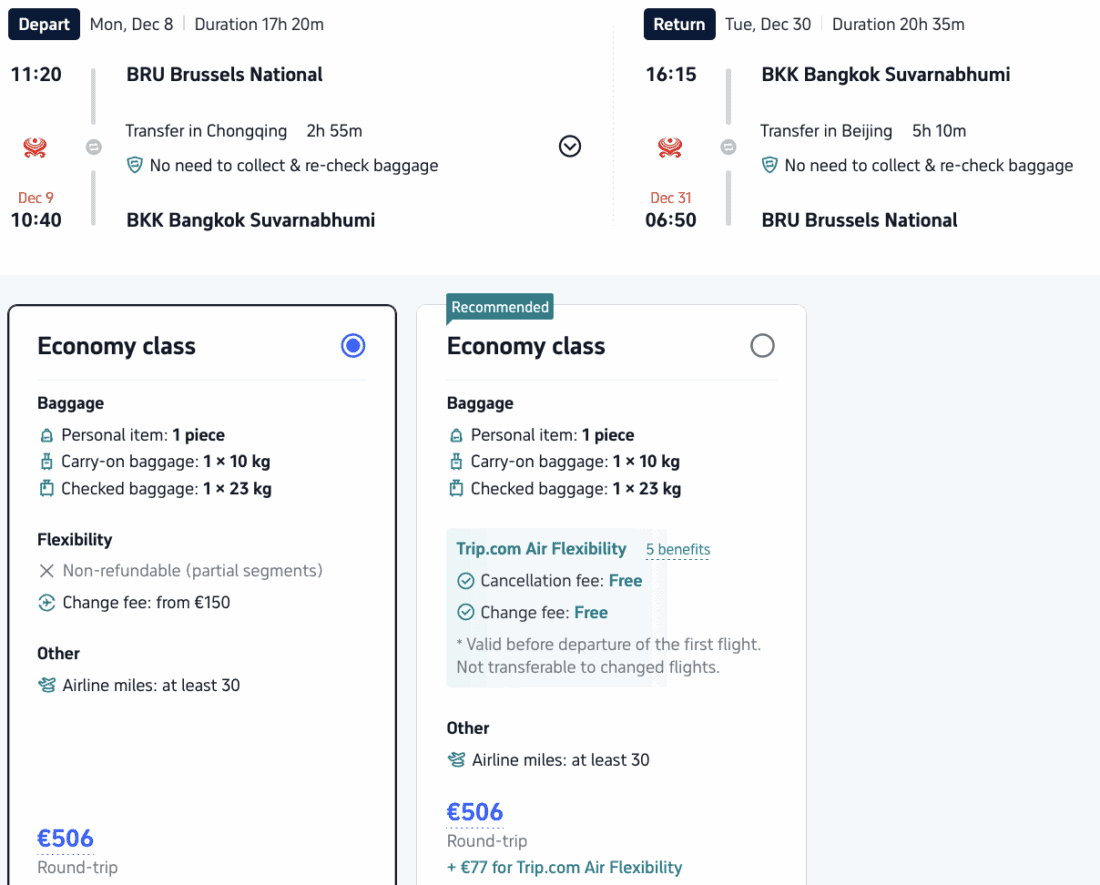Select the Recommended Economy class radio button
This screenshot has height=885, width=1100.
point(762,346)
